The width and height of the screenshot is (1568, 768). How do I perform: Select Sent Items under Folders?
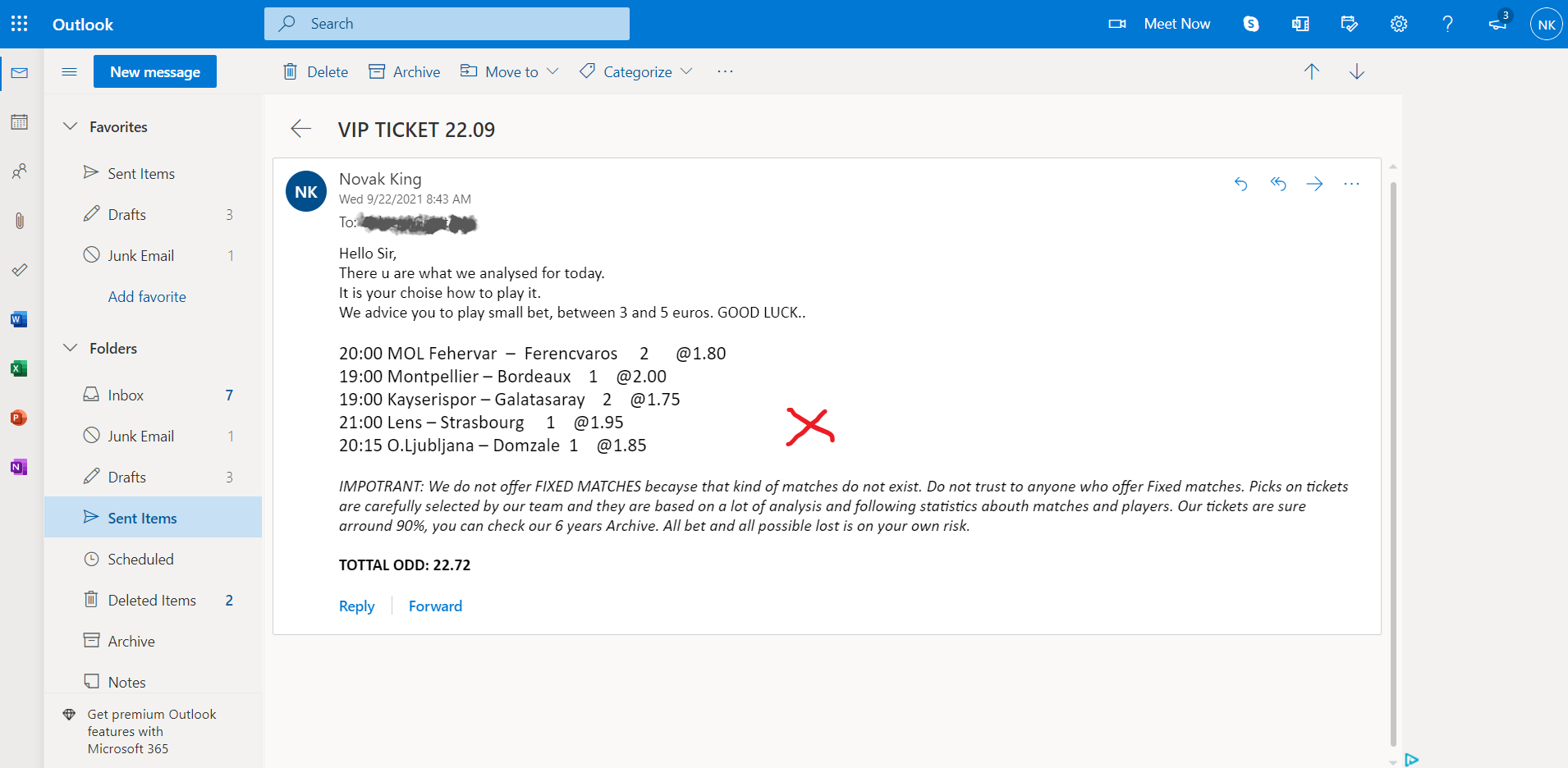point(154,517)
